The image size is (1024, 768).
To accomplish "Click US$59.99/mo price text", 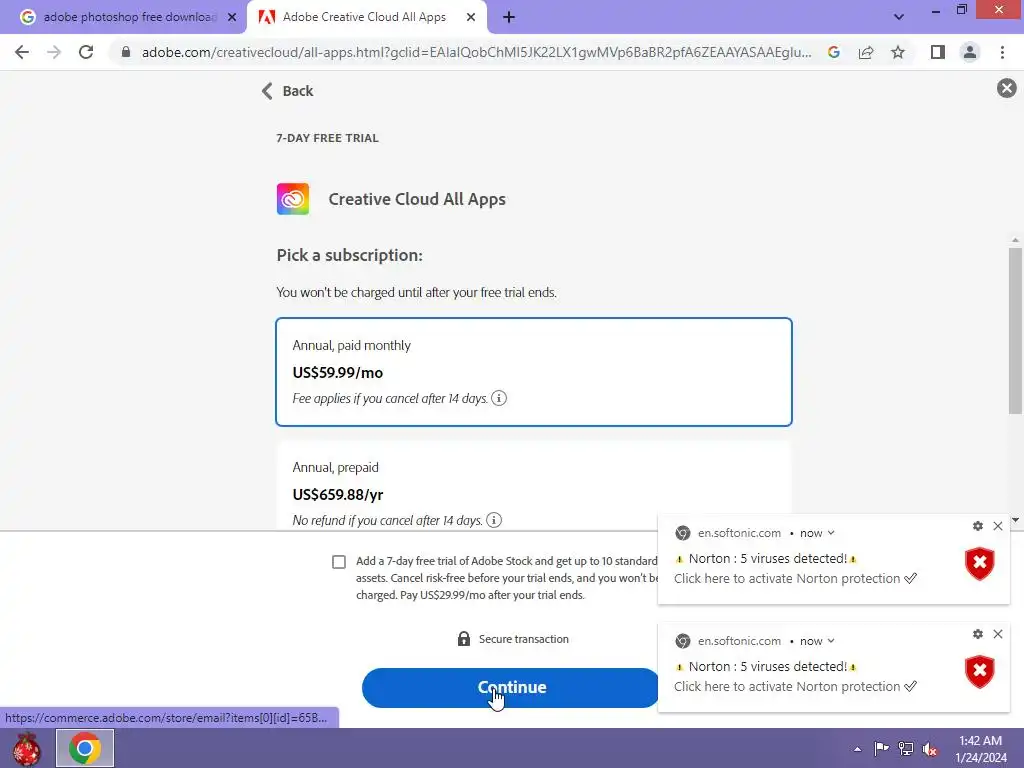I will [338, 373].
